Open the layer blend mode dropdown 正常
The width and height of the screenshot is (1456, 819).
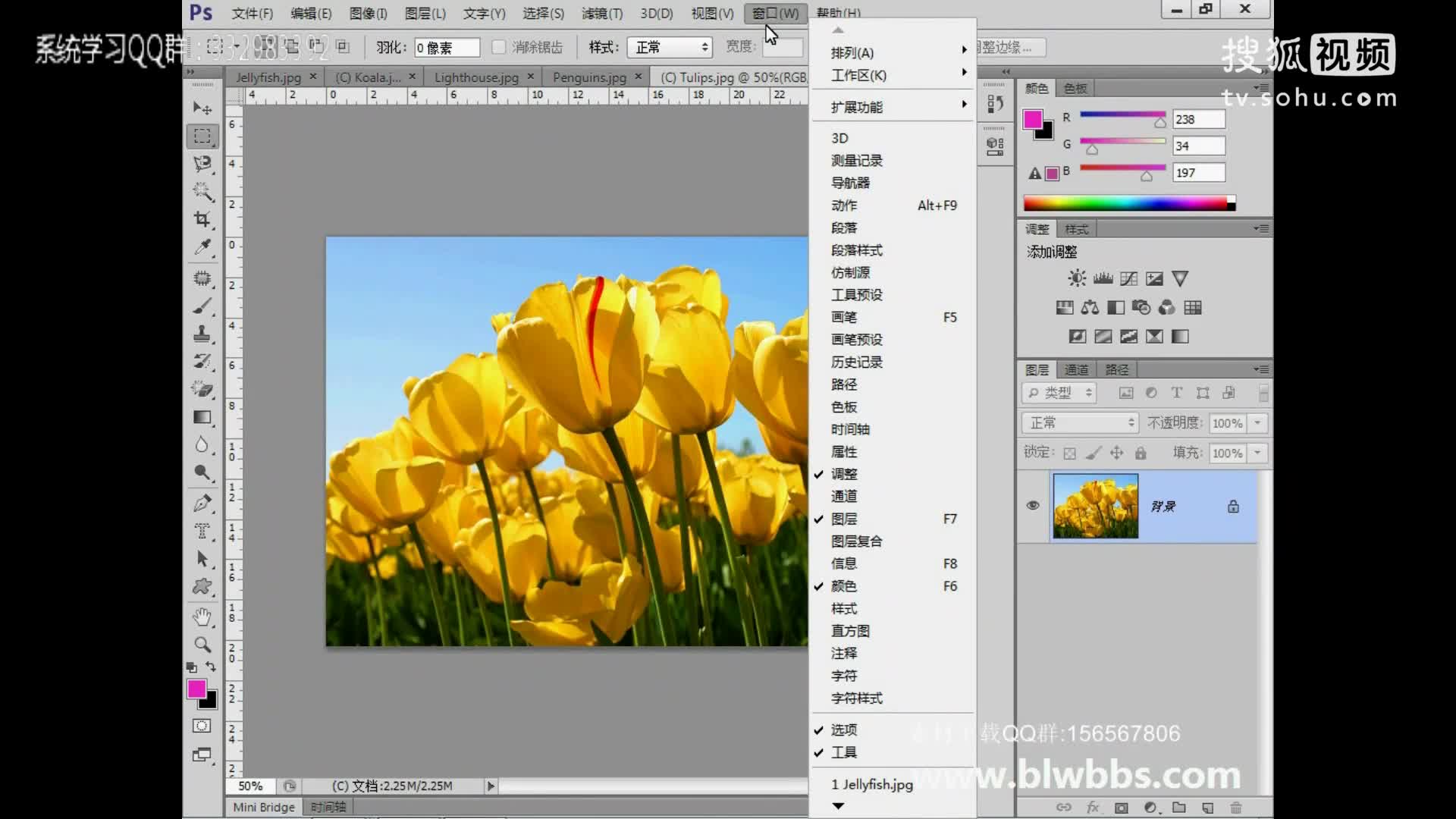(x=1080, y=423)
